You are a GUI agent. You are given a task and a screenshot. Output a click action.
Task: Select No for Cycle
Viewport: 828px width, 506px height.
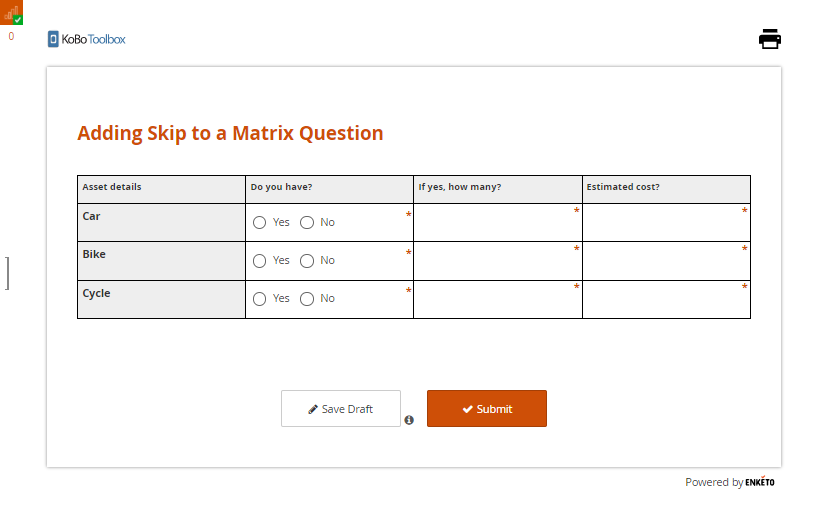[x=307, y=298]
